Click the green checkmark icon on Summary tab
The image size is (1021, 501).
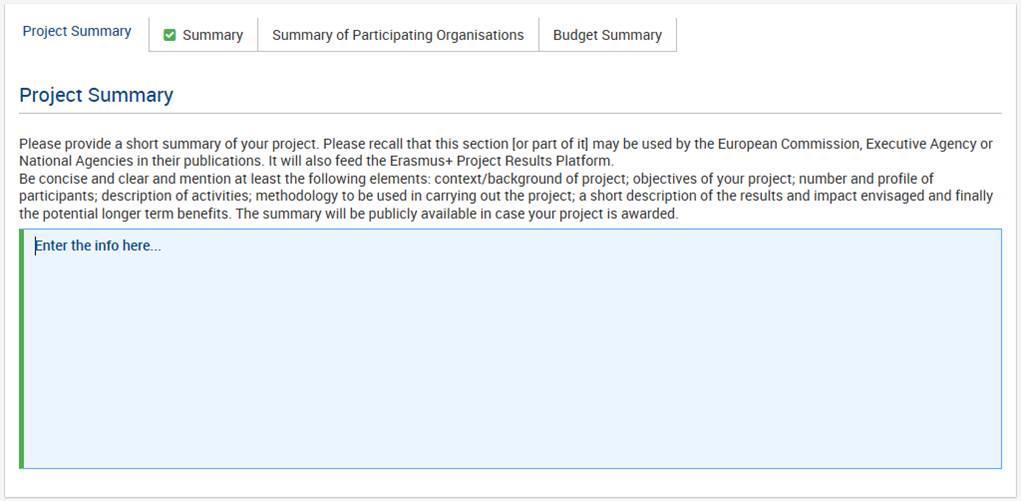pyautogui.click(x=169, y=35)
